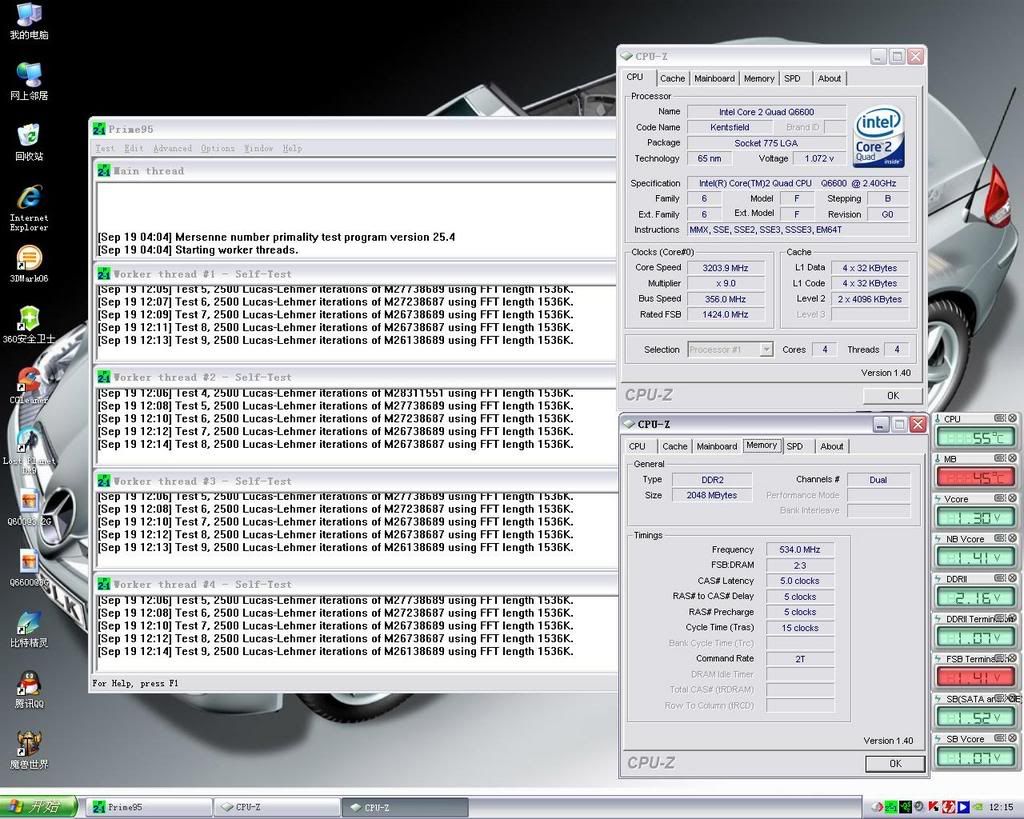Open the 3DMark06 desktop shortcut

pos(29,258)
